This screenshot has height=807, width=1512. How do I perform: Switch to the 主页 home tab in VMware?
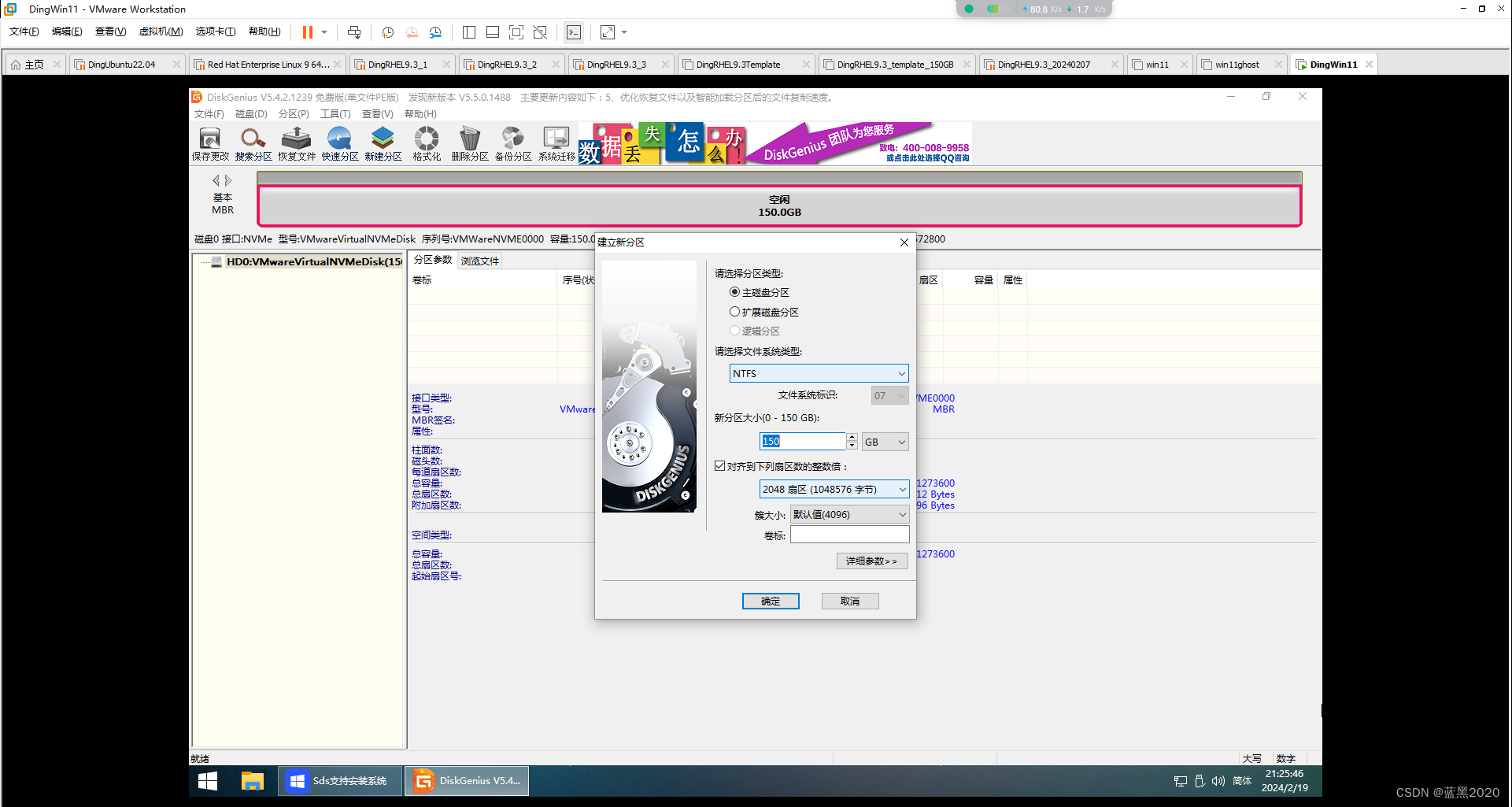tap(34, 65)
